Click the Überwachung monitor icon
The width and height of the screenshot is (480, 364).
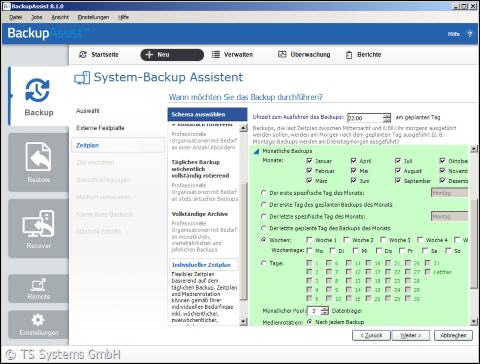pos(282,54)
